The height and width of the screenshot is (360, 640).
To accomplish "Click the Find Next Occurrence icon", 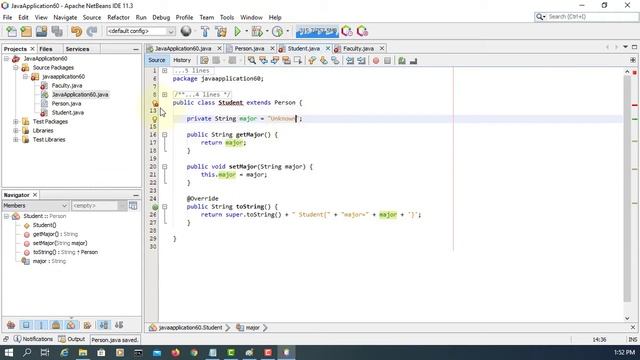I will pos(275,60).
